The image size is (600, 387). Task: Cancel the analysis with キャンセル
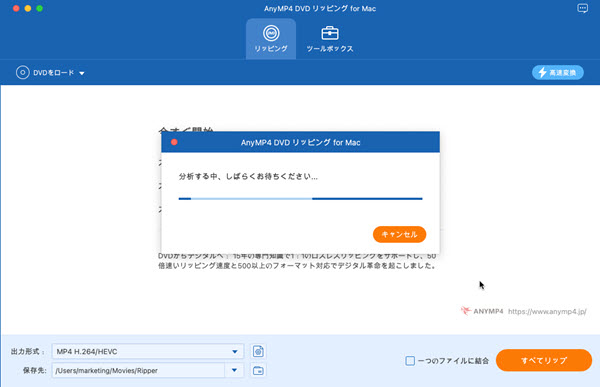(399, 234)
